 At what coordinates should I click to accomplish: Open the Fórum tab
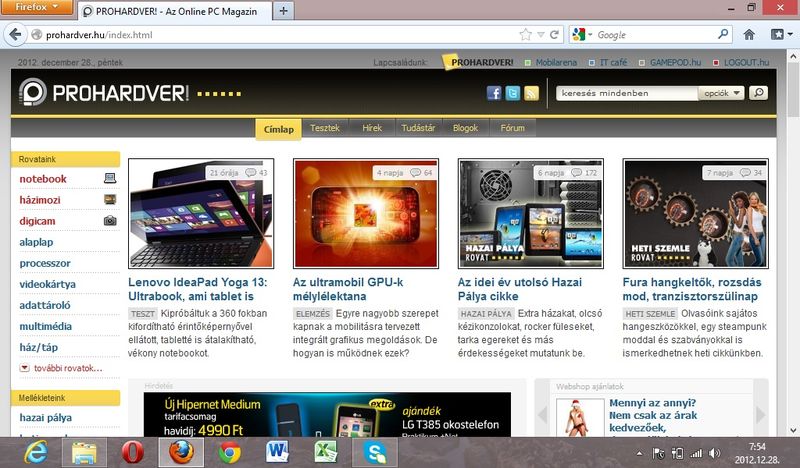[512, 128]
